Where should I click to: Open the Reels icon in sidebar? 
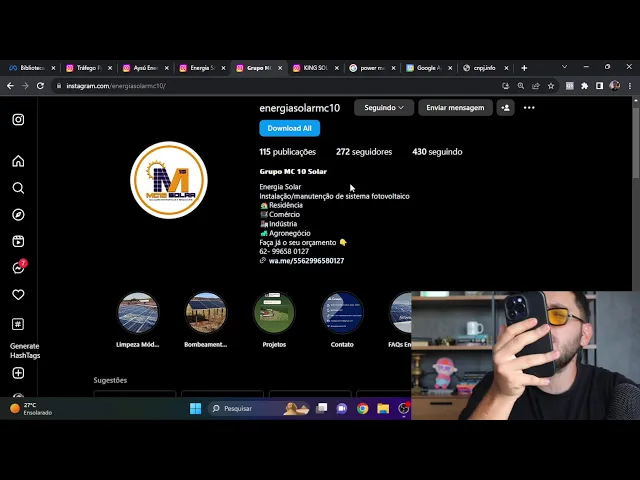point(18,241)
